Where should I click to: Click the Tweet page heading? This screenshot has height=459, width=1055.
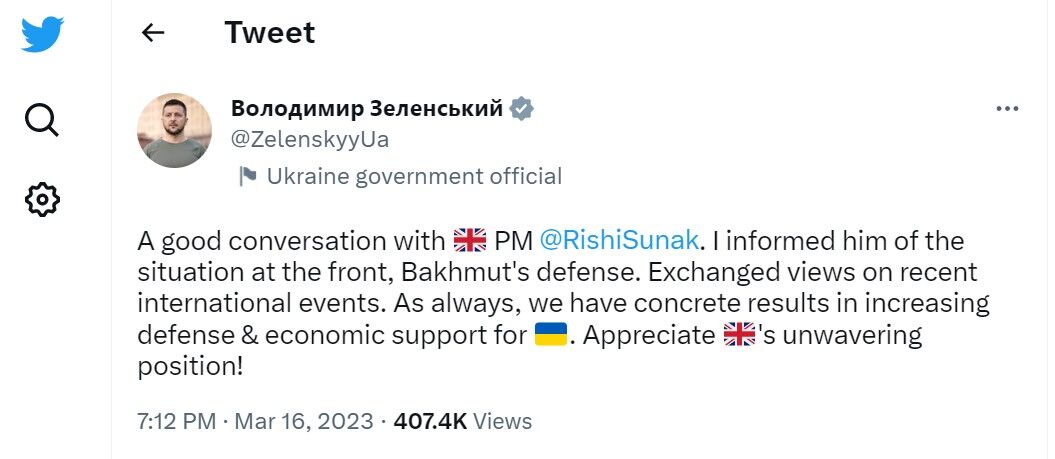tap(269, 33)
